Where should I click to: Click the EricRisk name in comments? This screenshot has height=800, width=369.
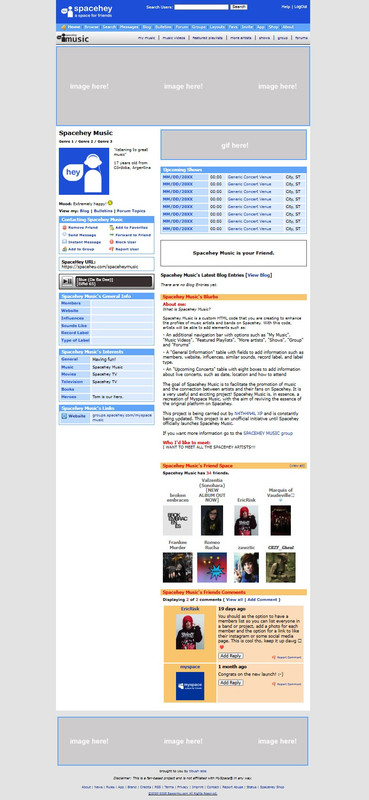click(190, 609)
